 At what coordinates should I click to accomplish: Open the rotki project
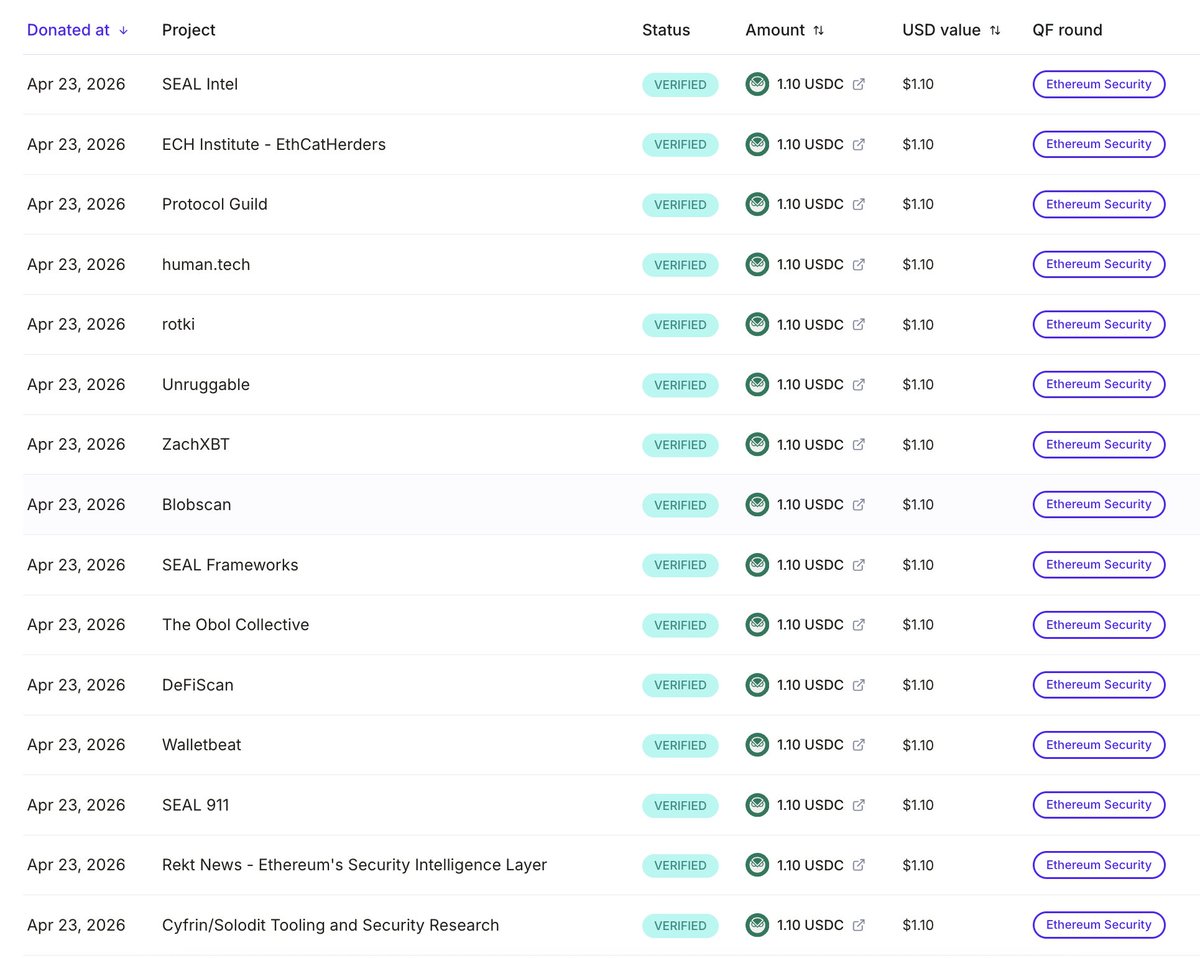coord(178,324)
